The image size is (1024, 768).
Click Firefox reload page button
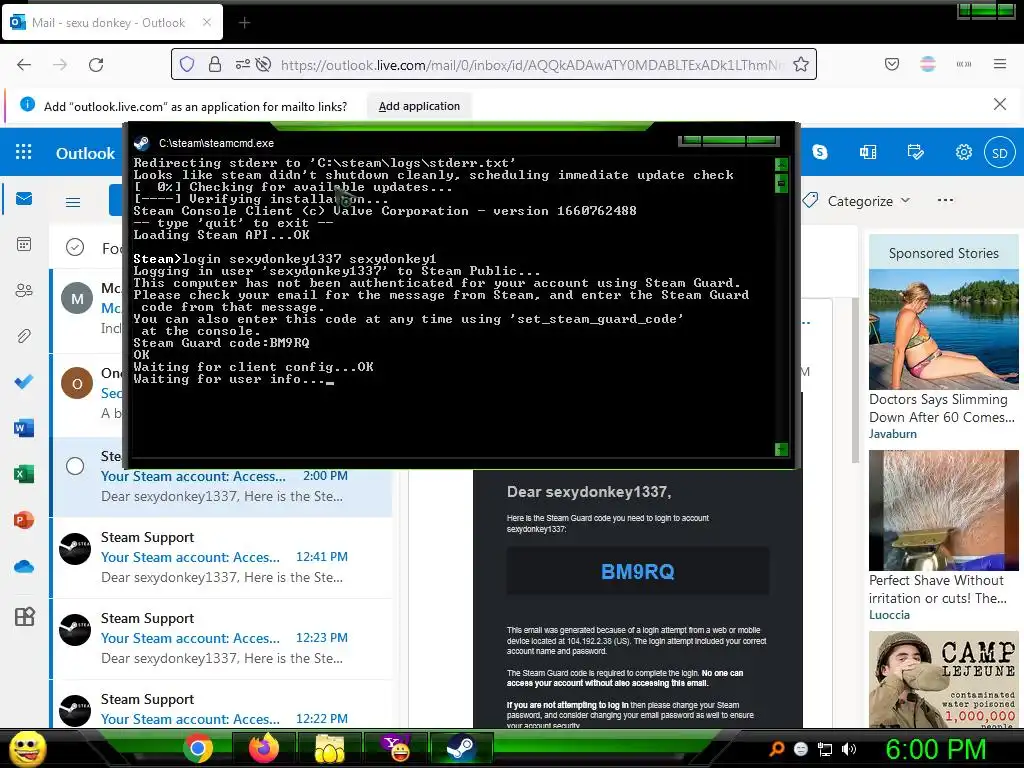(x=96, y=65)
